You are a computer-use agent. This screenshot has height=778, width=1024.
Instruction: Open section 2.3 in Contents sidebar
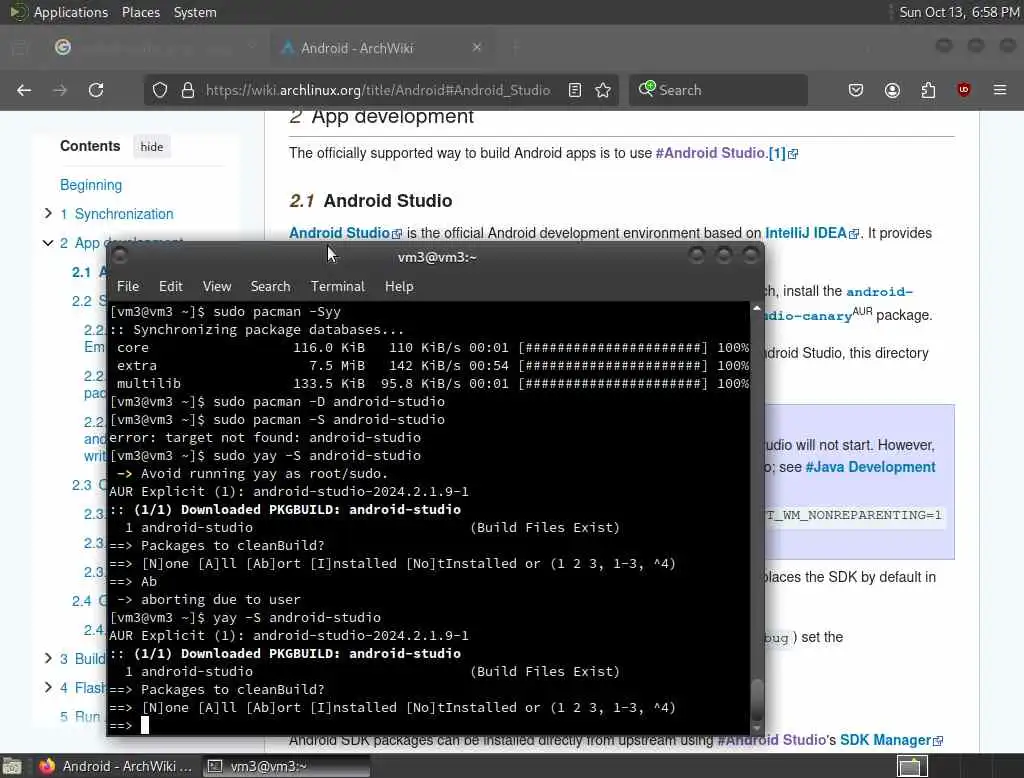pyautogui.click(x=88, y=485)
